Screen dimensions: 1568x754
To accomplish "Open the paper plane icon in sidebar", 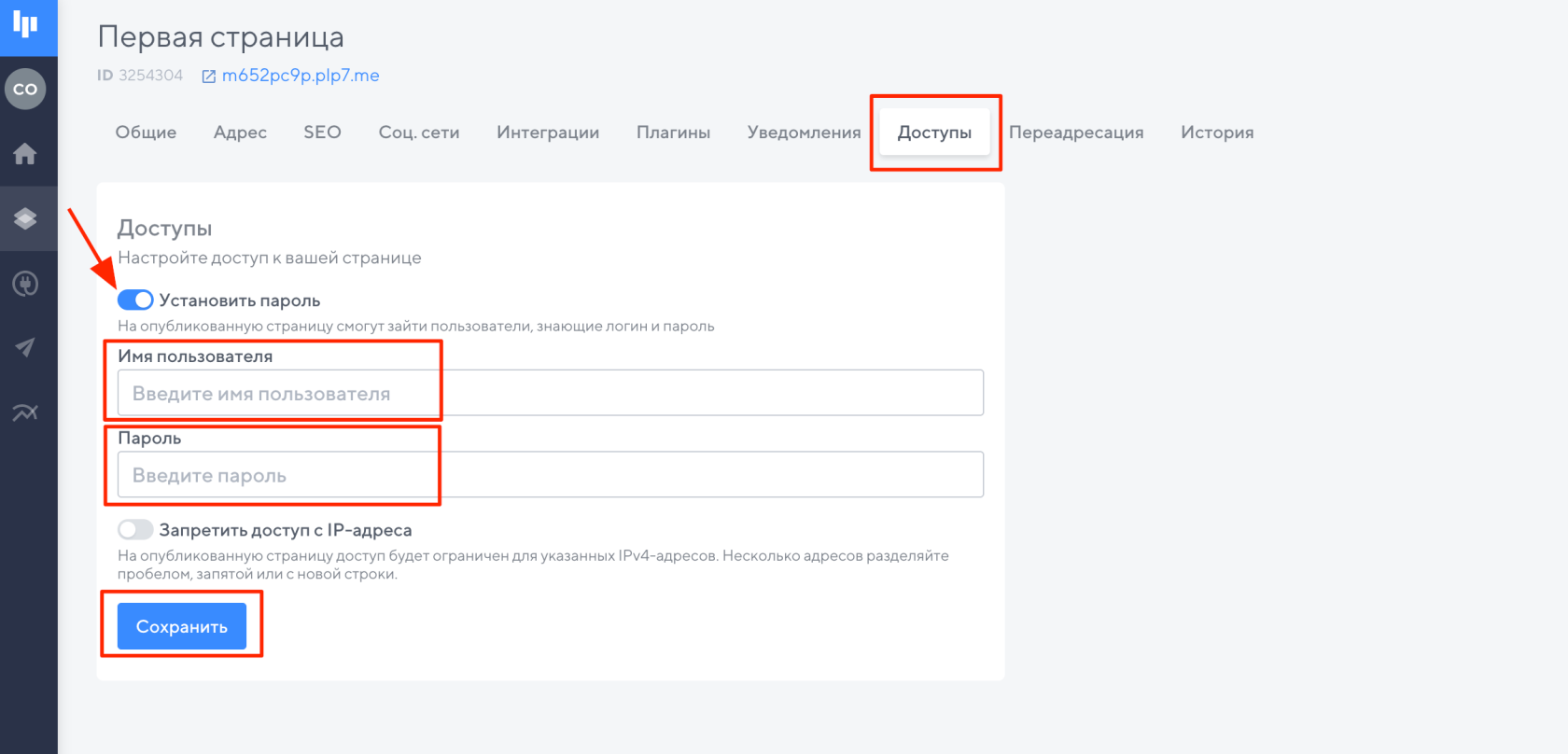I will (25, 348).
